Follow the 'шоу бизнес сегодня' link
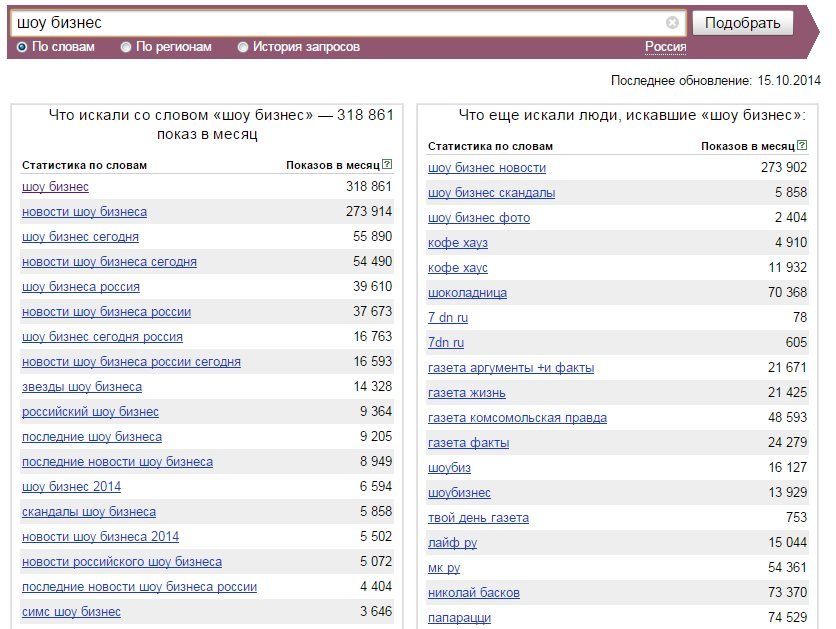 tap(80, 237)
